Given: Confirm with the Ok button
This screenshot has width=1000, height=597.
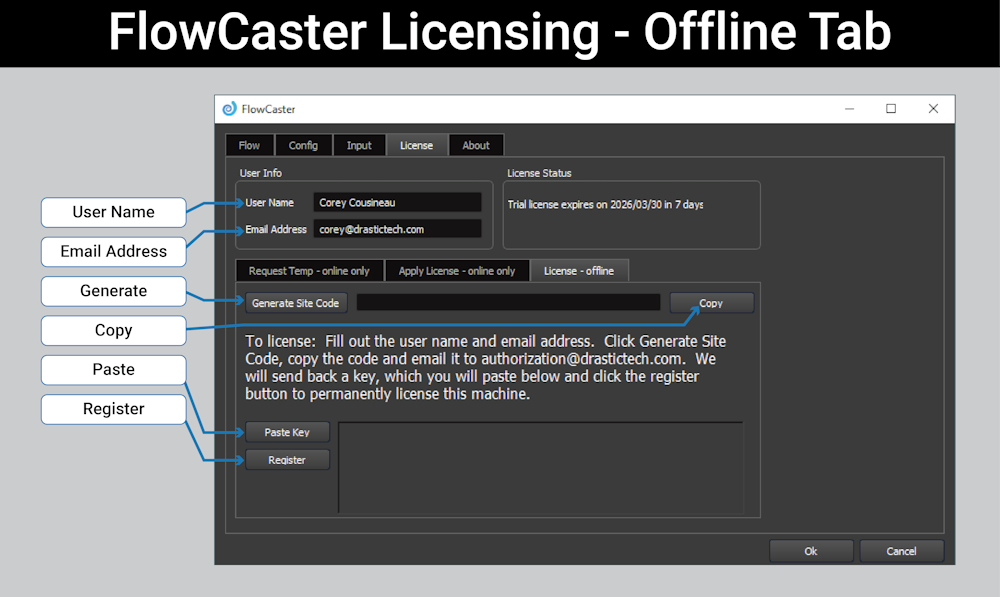Looking at the screenshot, I should pos(811,551).
